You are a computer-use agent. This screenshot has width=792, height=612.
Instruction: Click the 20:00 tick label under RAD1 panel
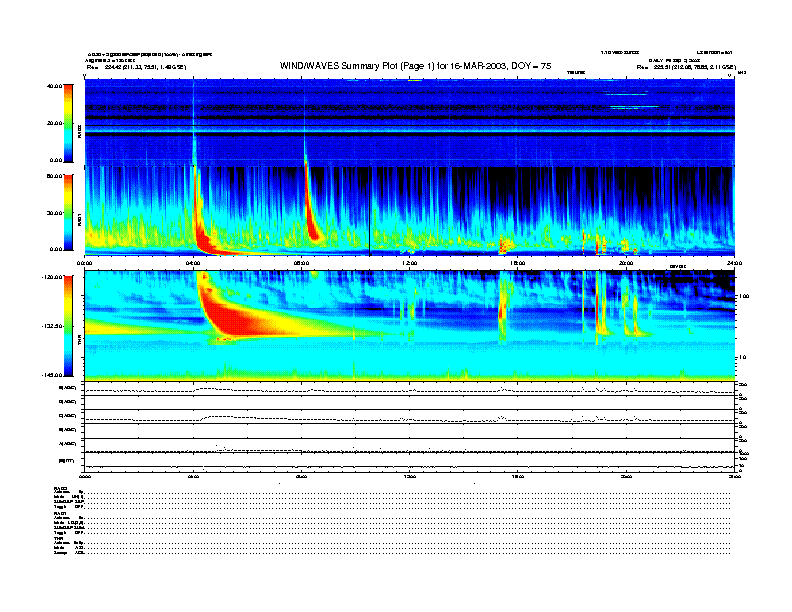pos(626,263)
